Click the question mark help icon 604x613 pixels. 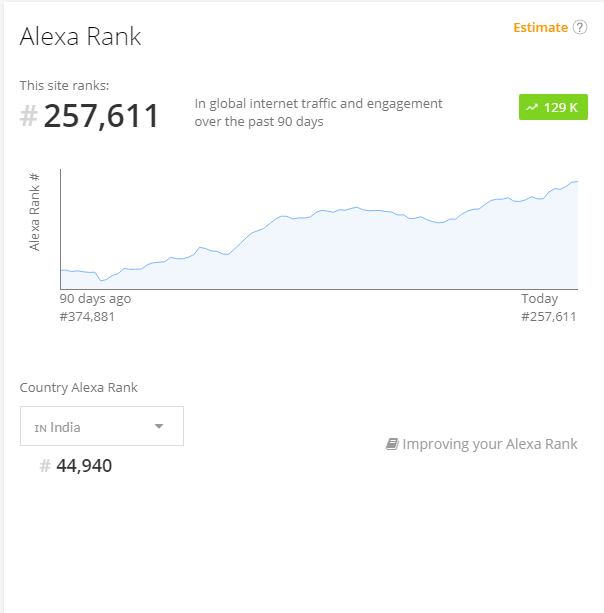point(580,27)
